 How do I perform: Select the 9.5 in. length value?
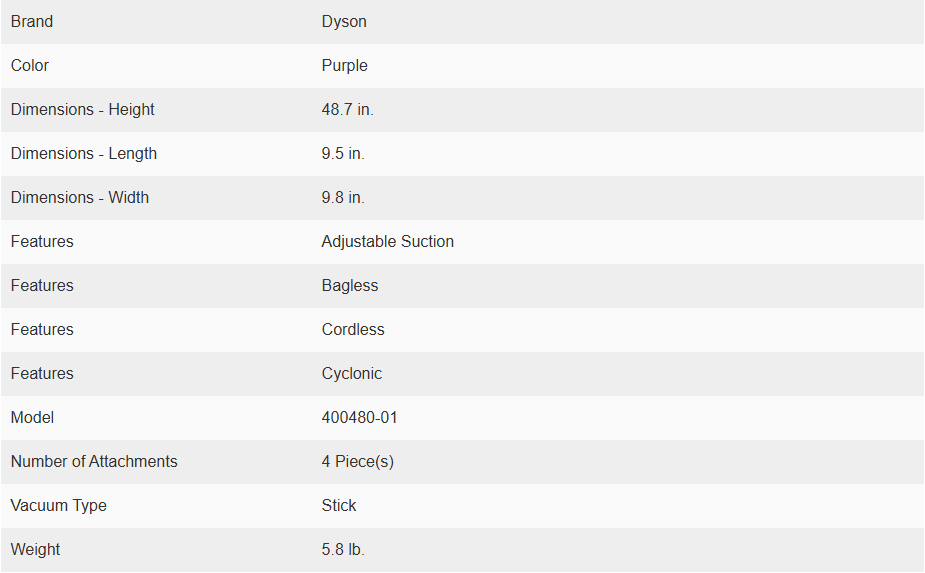pyautogui.click(x=343, y=153)
